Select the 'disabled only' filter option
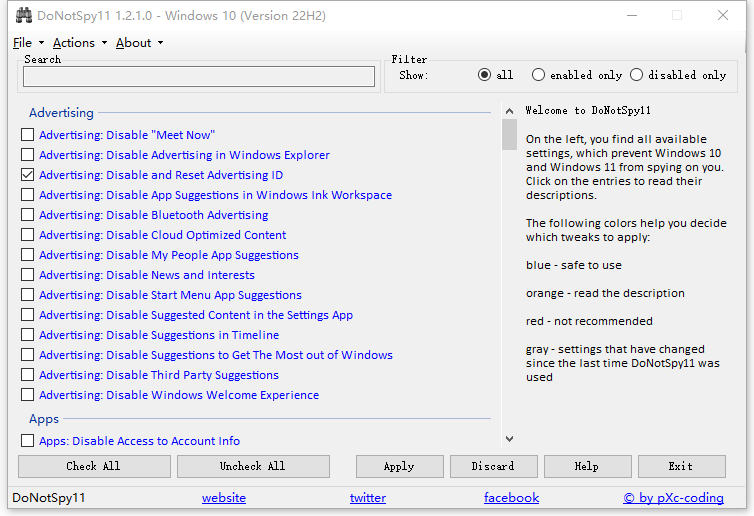754x516 pixels. point(636,75)
